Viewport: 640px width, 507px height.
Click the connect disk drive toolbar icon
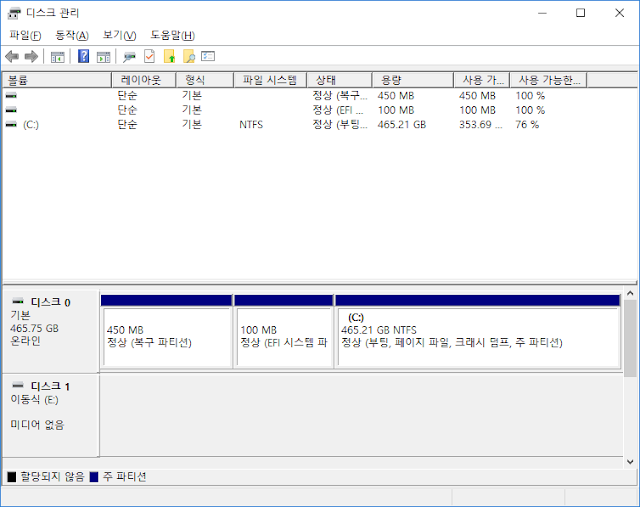coord(129,57)
